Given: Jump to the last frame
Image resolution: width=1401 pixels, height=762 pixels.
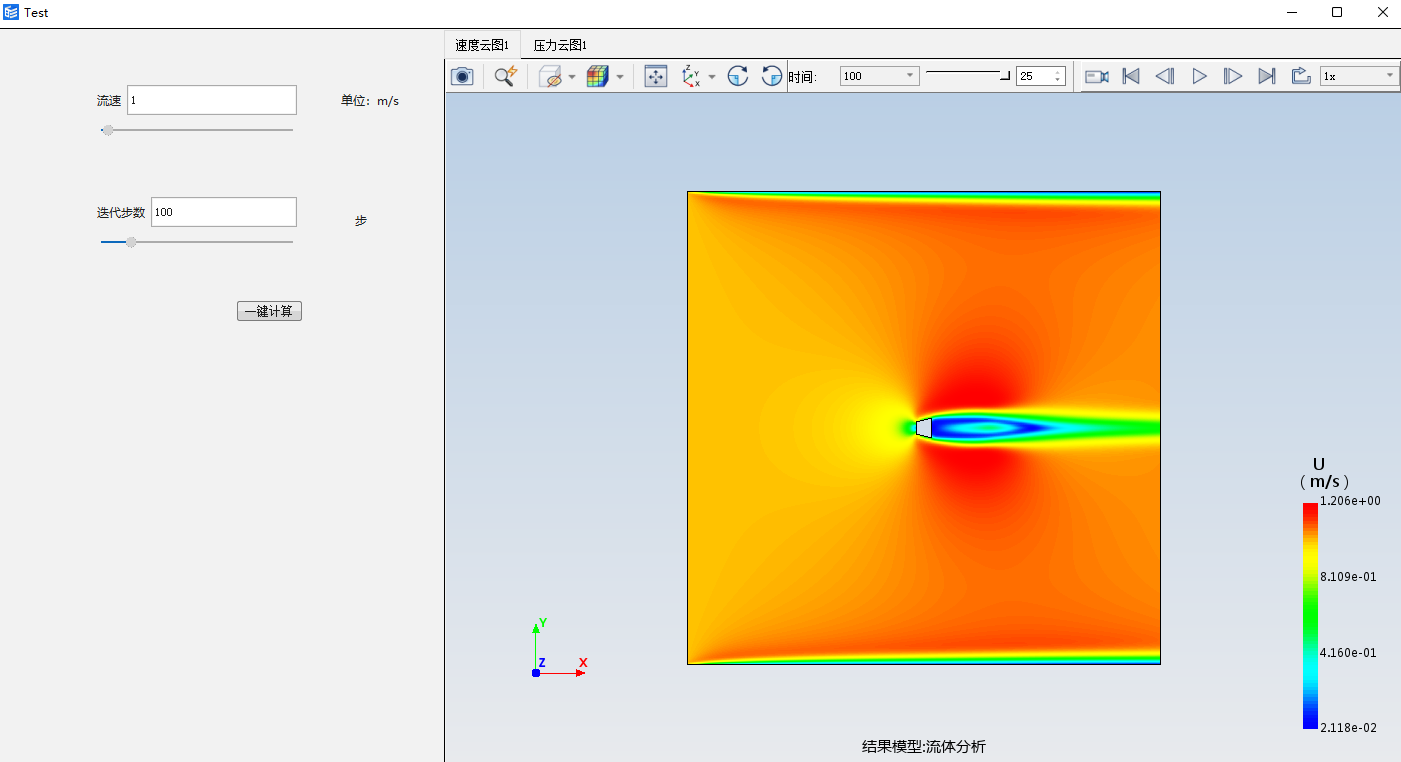Looking at the screenshot, I should [x=1267, y=76].
